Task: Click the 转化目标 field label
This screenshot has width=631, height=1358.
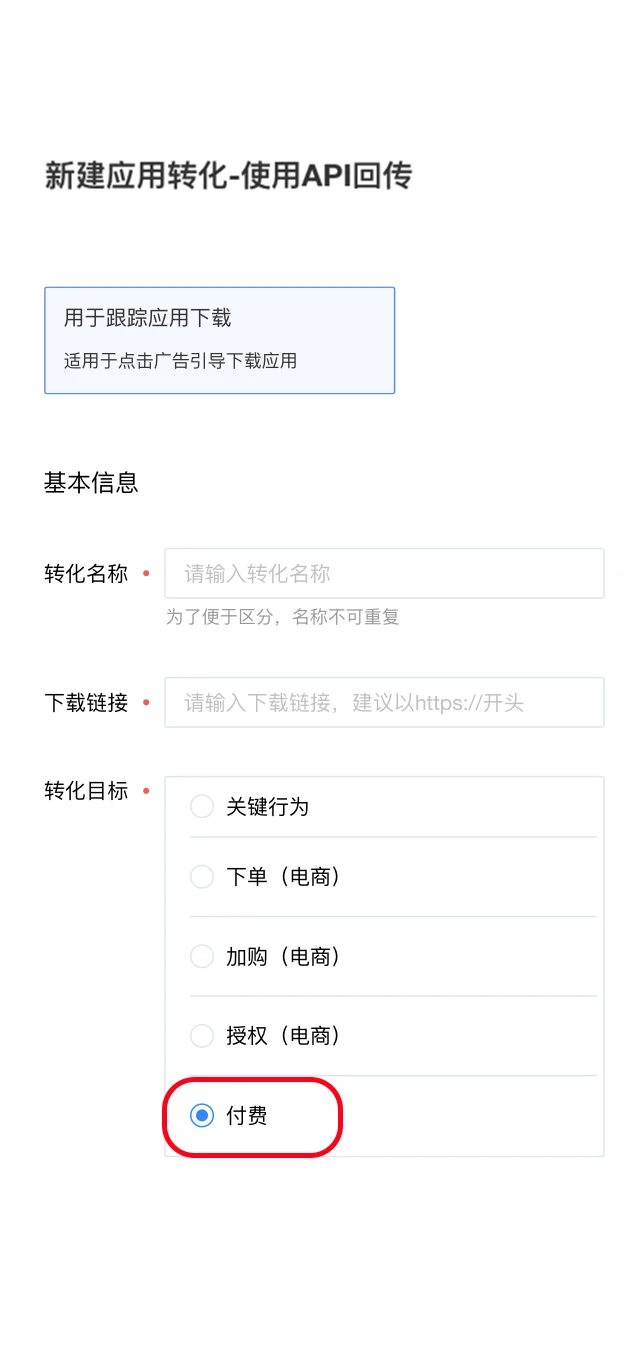Action: click(85, 790)
